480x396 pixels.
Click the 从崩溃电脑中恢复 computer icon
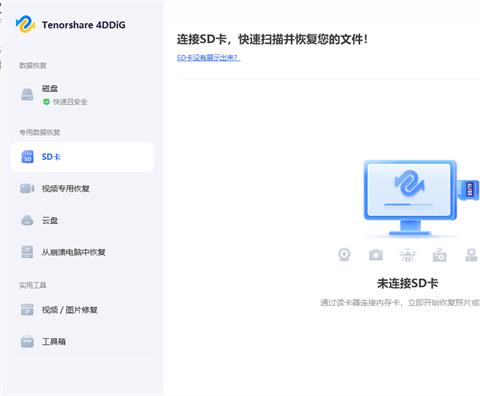27,252
